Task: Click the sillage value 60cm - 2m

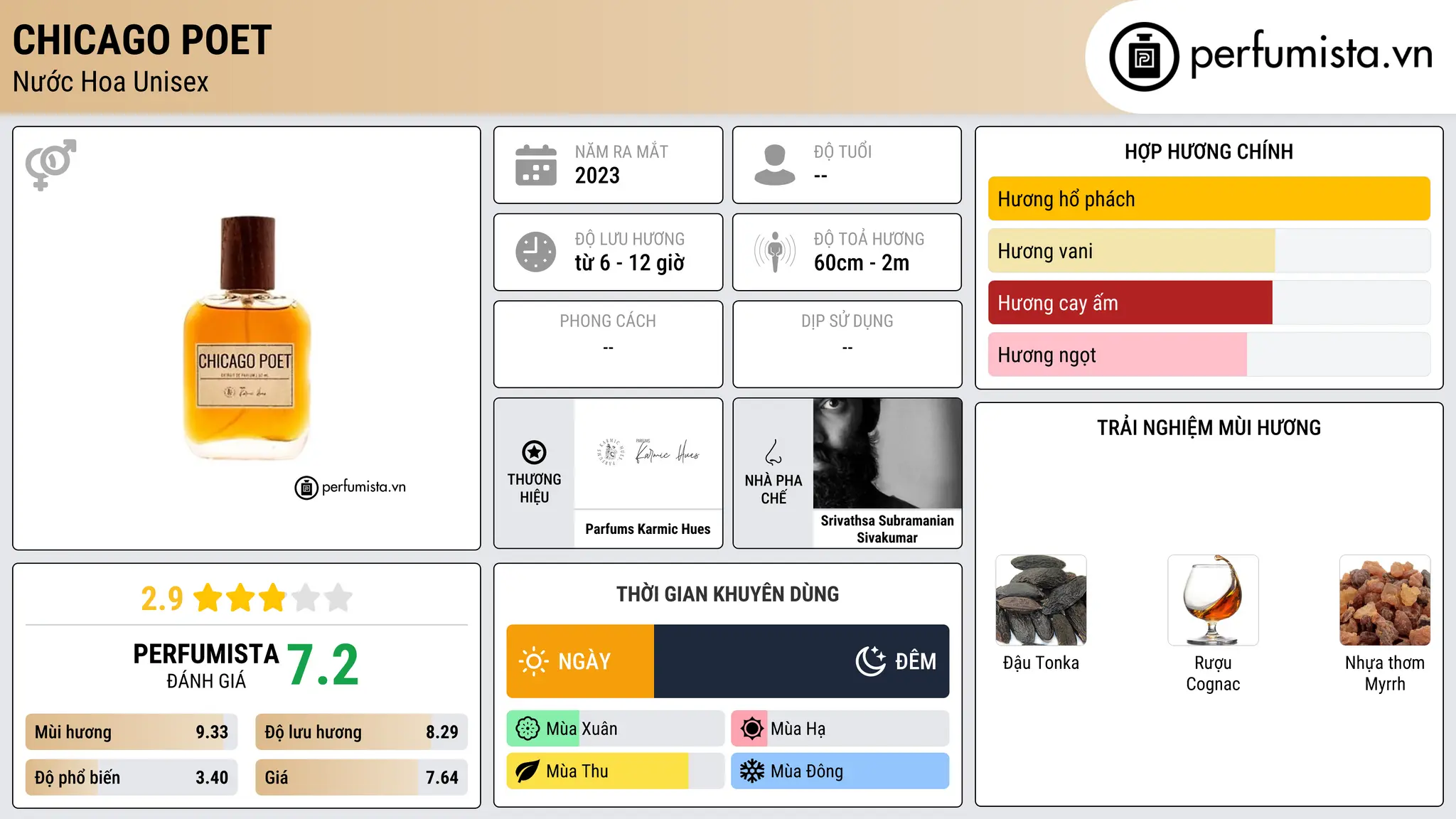Action: pyautogui.click(x=862, y=263)
